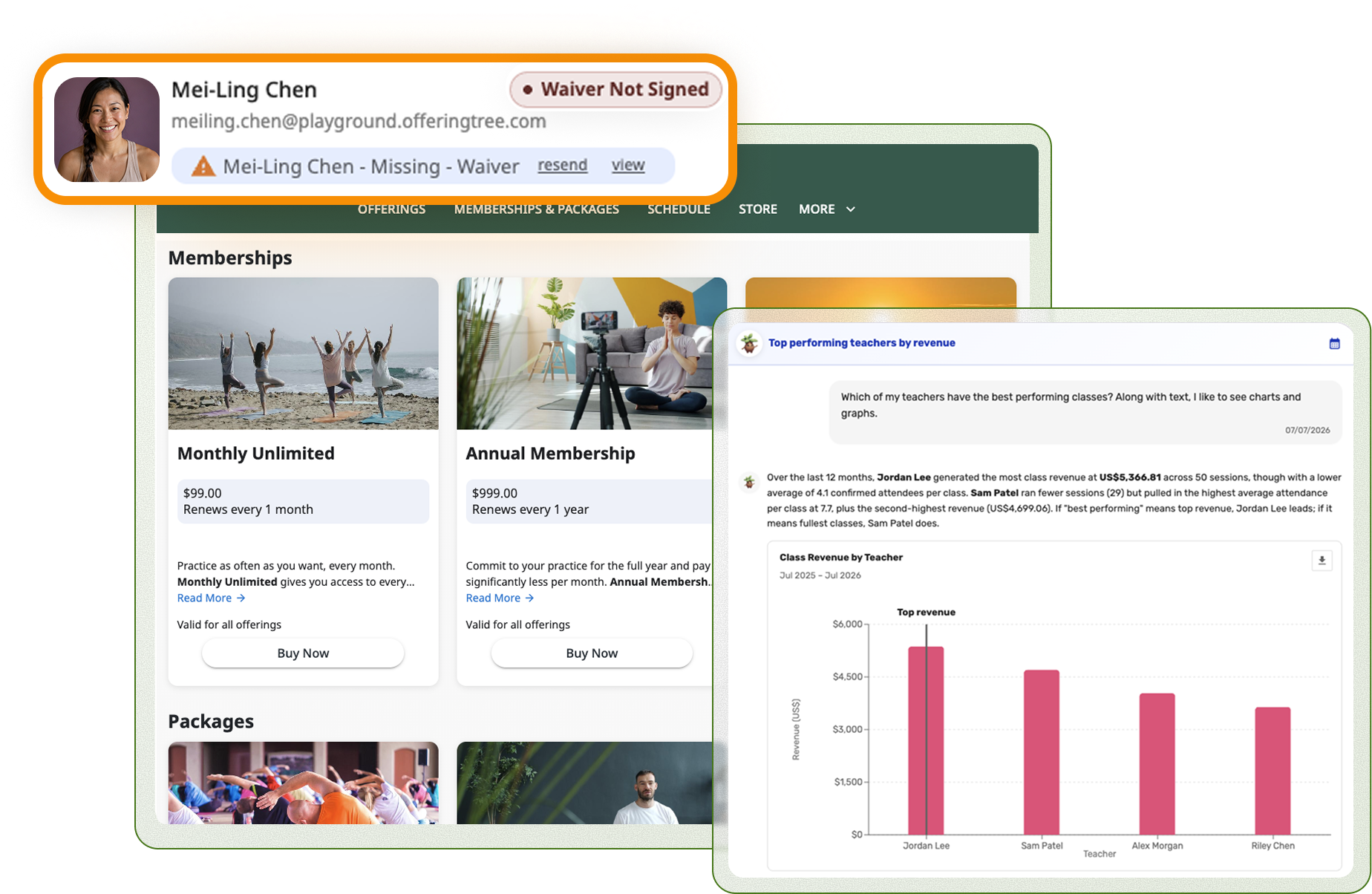Go to MEMBERSHIPS & PACKAGES page
The image size is (1372, 894).
click(536, 209)
